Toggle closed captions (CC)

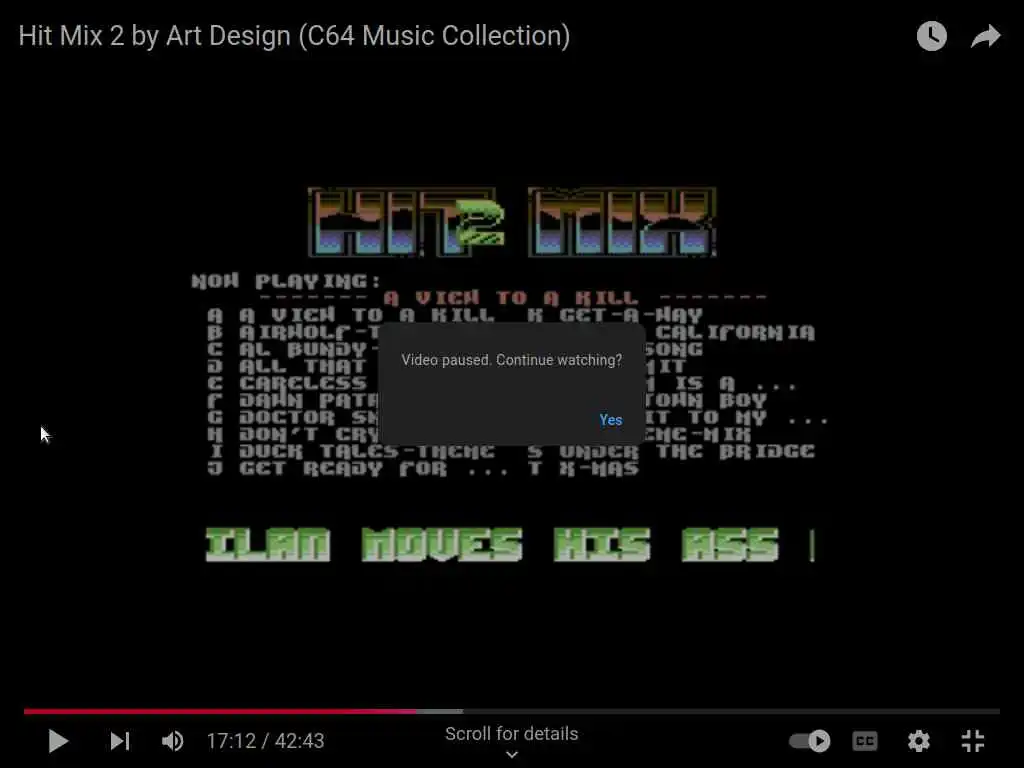click(865, 741)
